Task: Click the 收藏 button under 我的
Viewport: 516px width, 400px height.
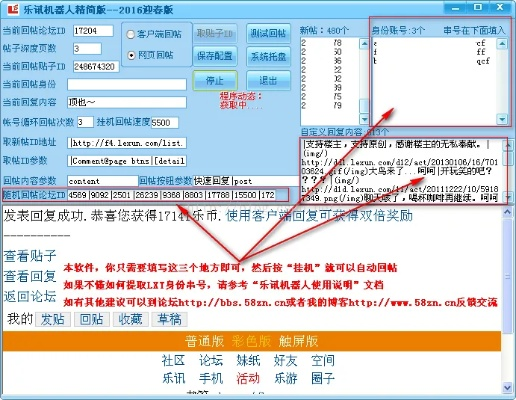Action: point(131,319)
